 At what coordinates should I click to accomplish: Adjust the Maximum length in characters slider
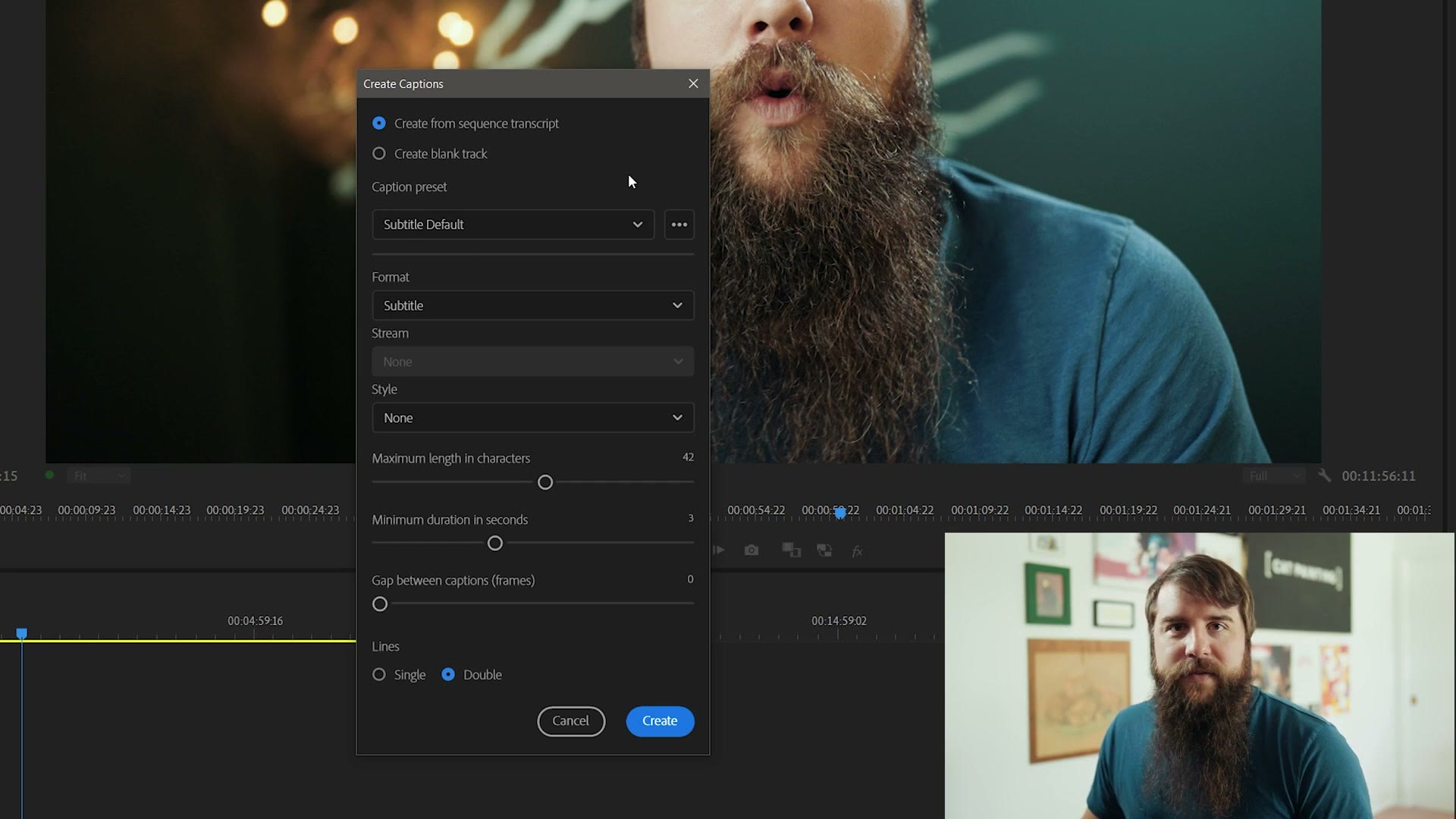coord(545,482)
